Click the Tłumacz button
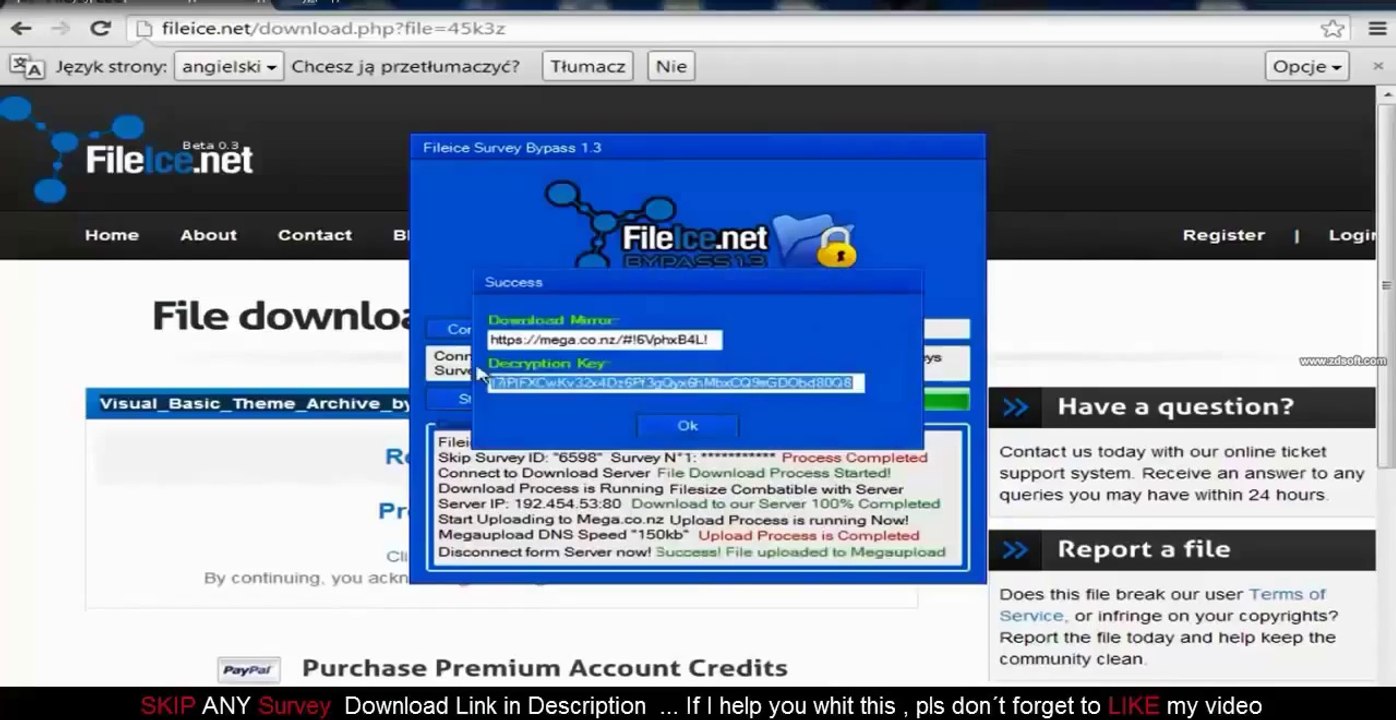Screen dimensions: 1396x720 [x=587, y=67]
